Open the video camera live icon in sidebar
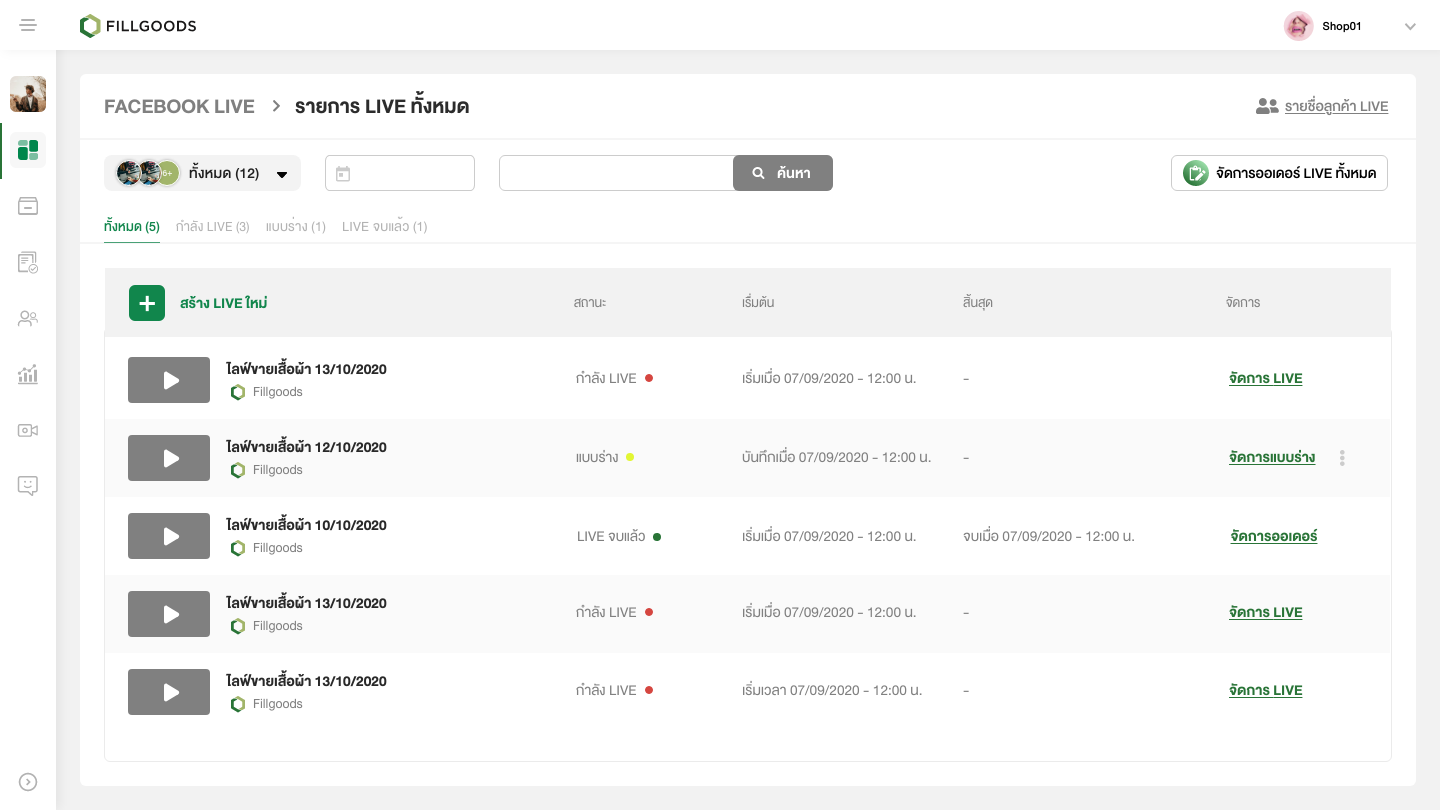 pos(28,430)
